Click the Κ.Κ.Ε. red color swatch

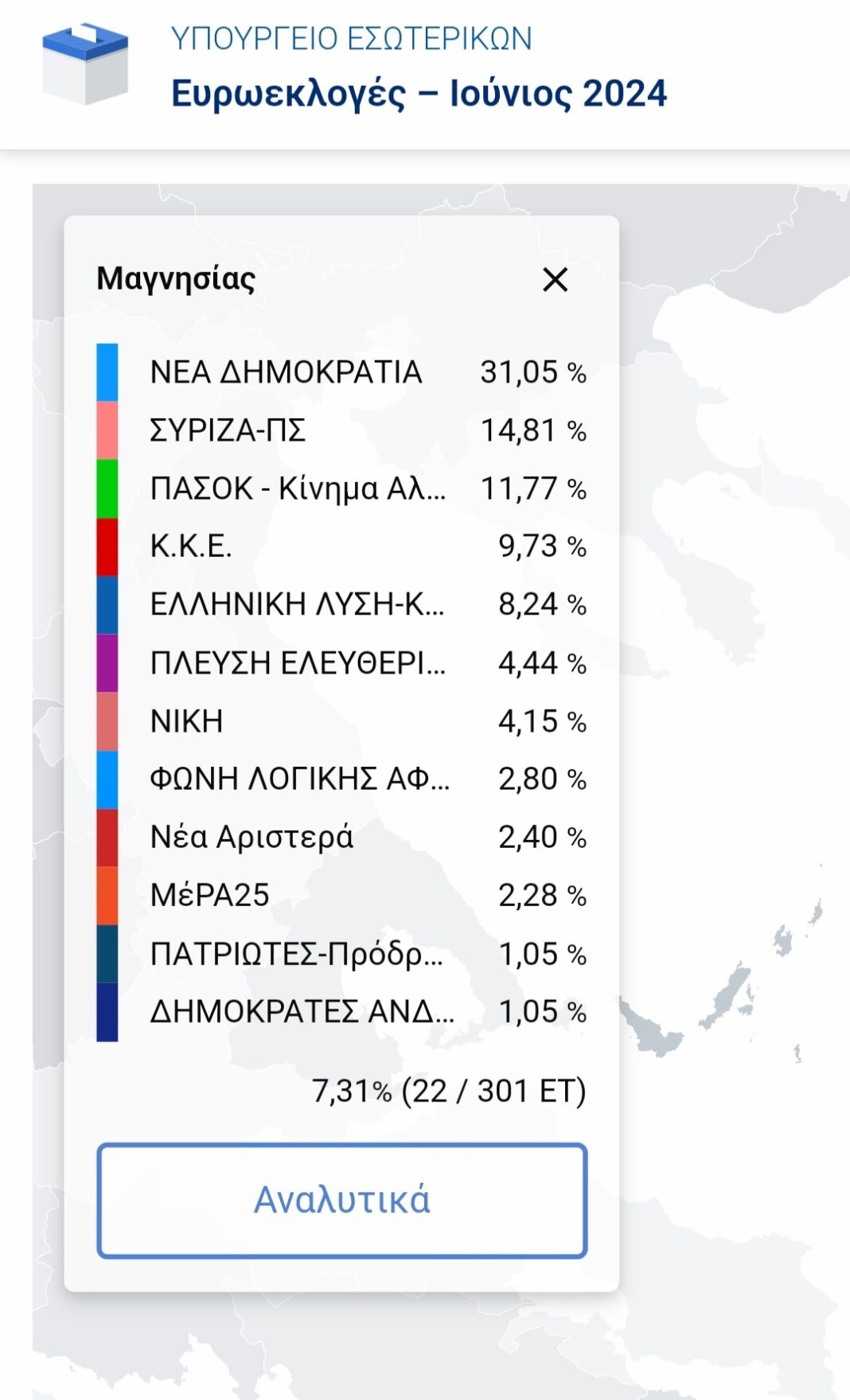(107, 546)
